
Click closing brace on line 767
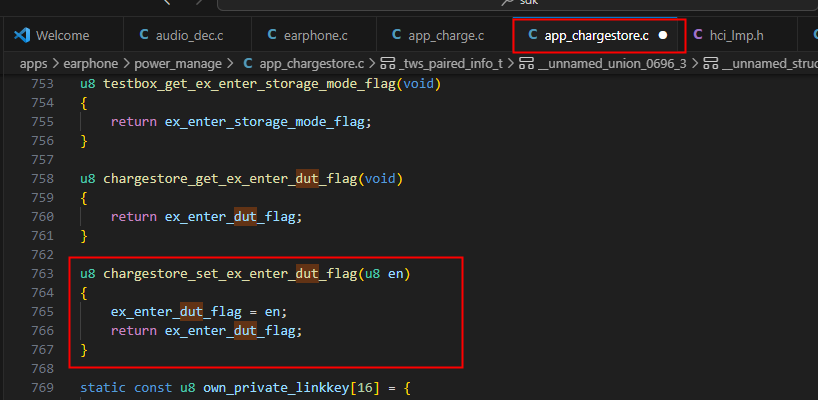84,349
